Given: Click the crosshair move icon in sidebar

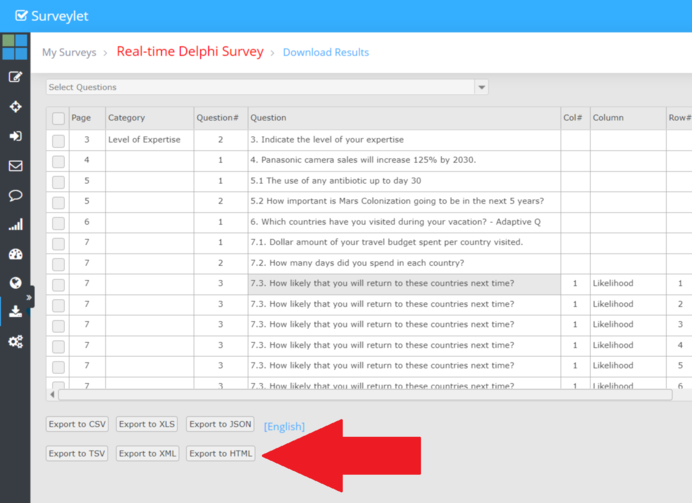Looking at the screenshot, I should (x=15, y=106).
